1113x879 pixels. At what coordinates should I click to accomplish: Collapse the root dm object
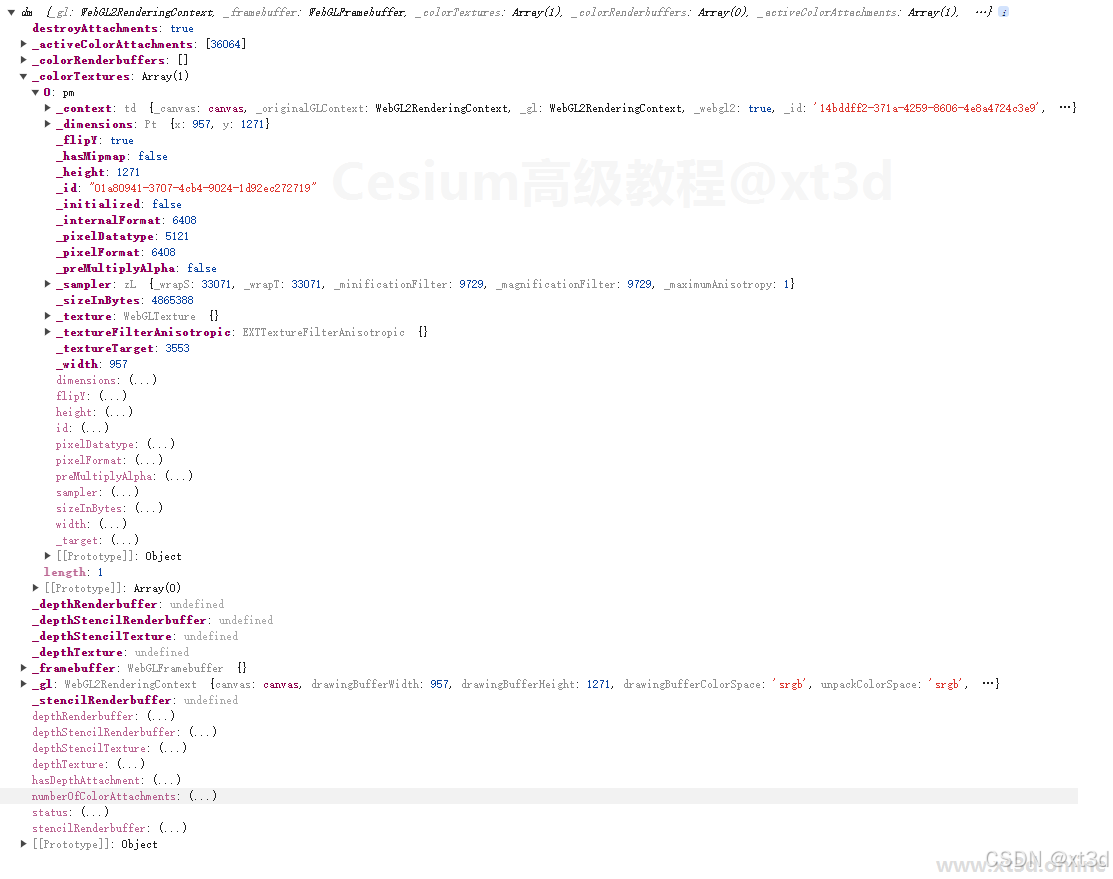point(10,12)
